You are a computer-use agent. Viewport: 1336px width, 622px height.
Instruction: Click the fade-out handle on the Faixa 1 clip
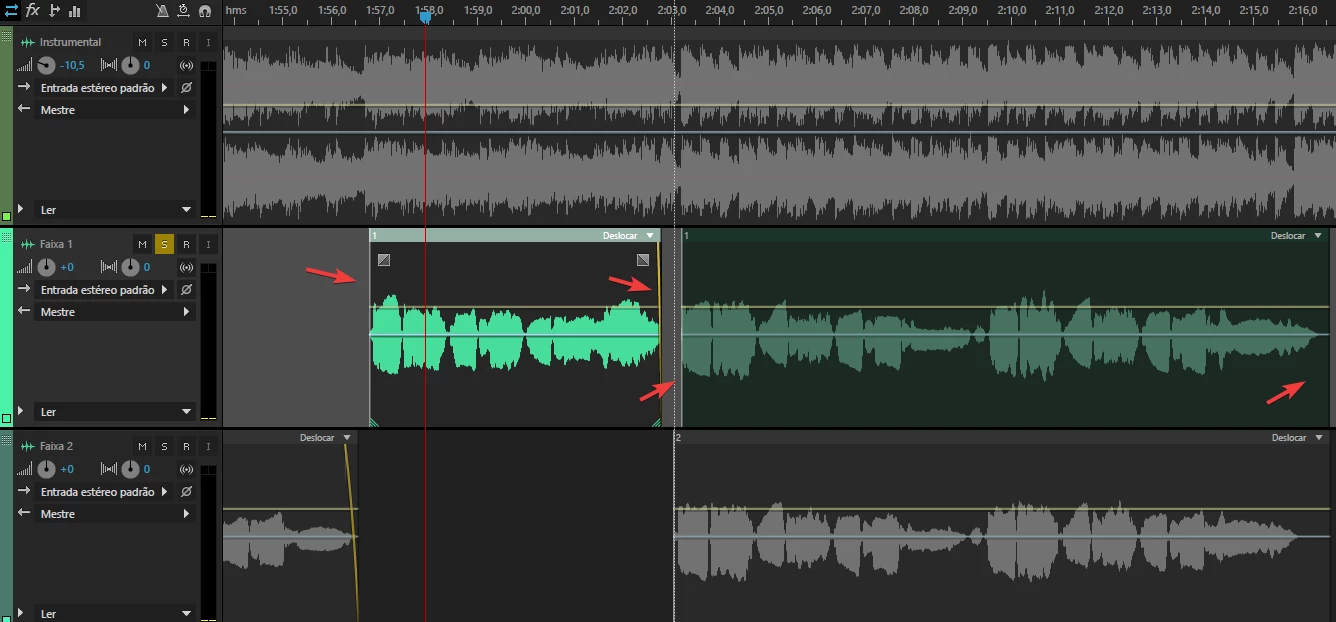(643, 260)
